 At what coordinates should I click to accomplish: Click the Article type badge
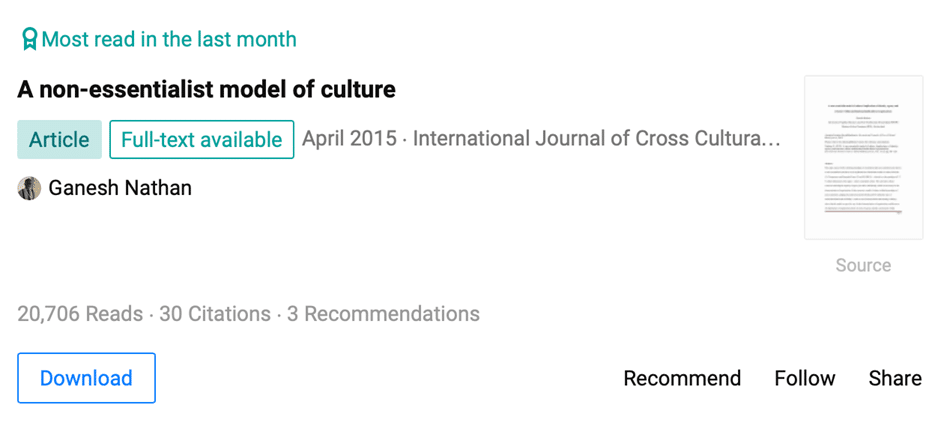(59, 140)
